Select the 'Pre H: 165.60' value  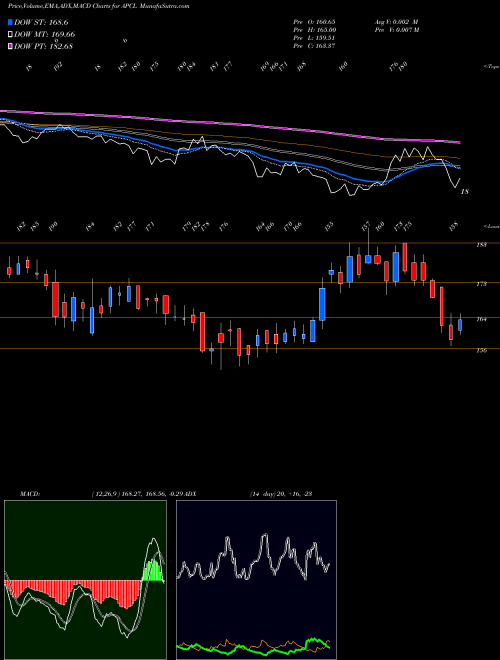314,29
